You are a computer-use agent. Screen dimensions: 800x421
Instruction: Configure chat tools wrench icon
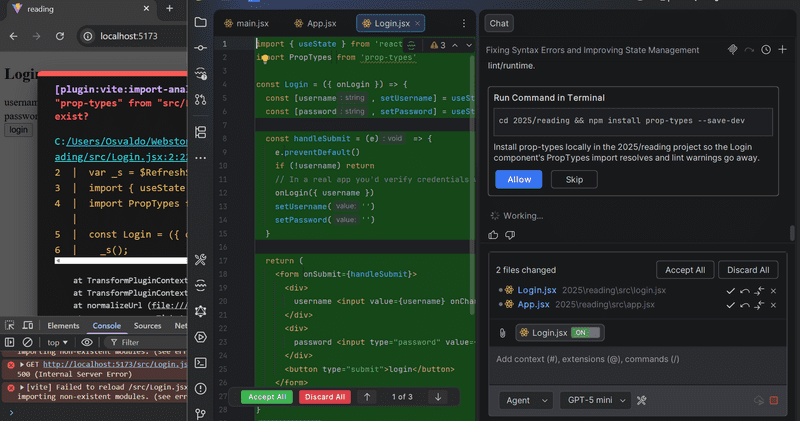click(x=641, y=401)
